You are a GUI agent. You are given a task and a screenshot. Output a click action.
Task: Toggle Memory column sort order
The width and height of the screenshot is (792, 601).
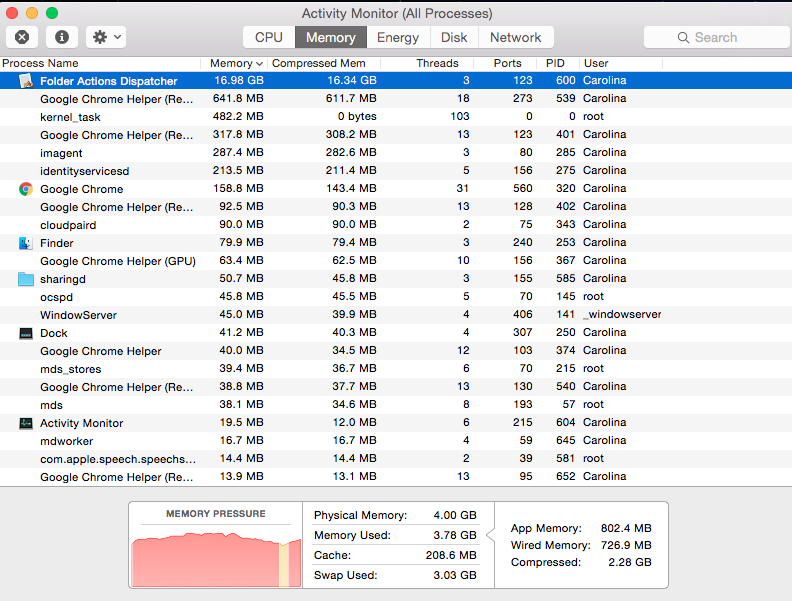click(235, 63)
